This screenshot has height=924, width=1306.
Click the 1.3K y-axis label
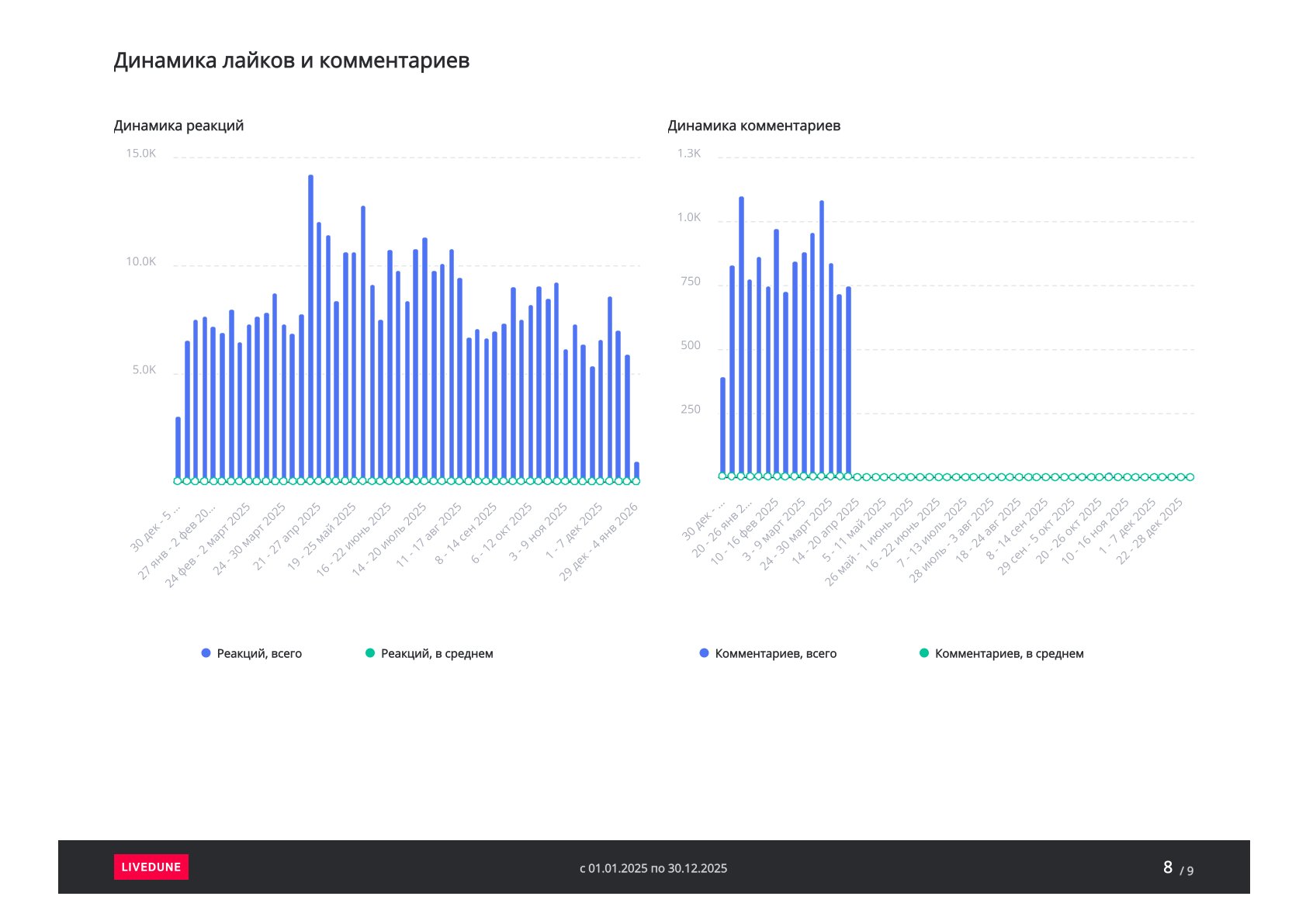point(688,154)
